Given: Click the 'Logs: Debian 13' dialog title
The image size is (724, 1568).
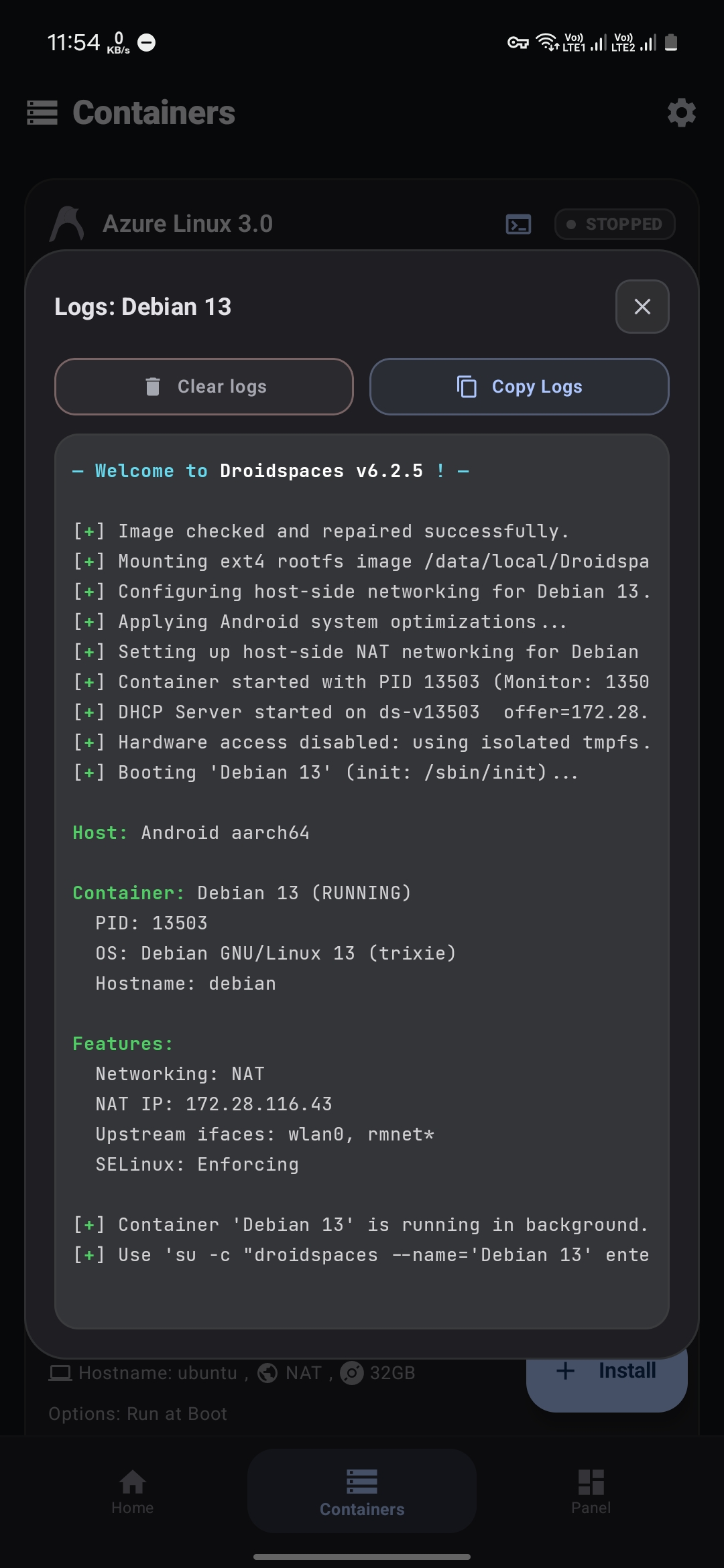Looking at the screenshot, I should click(143, 307).
